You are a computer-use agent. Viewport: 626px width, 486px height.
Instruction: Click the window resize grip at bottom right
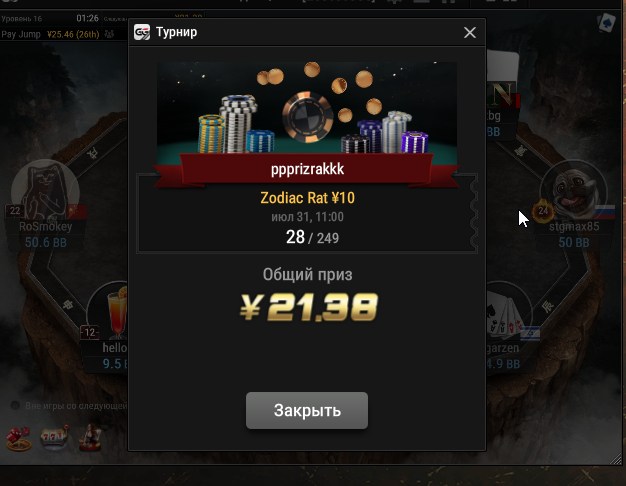tap(616, 460)
